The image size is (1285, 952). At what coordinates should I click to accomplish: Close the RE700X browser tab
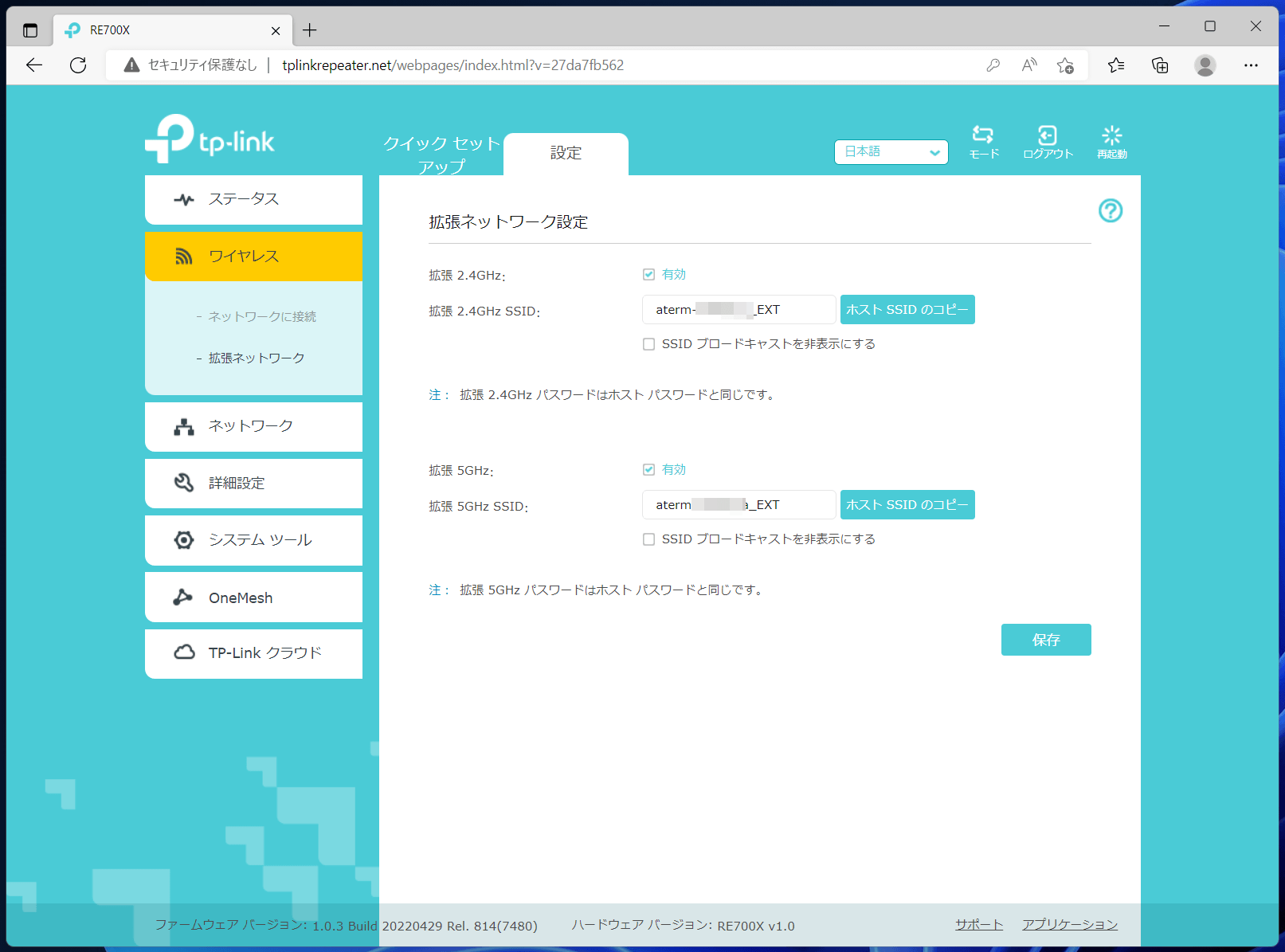(x=276, y=31)
